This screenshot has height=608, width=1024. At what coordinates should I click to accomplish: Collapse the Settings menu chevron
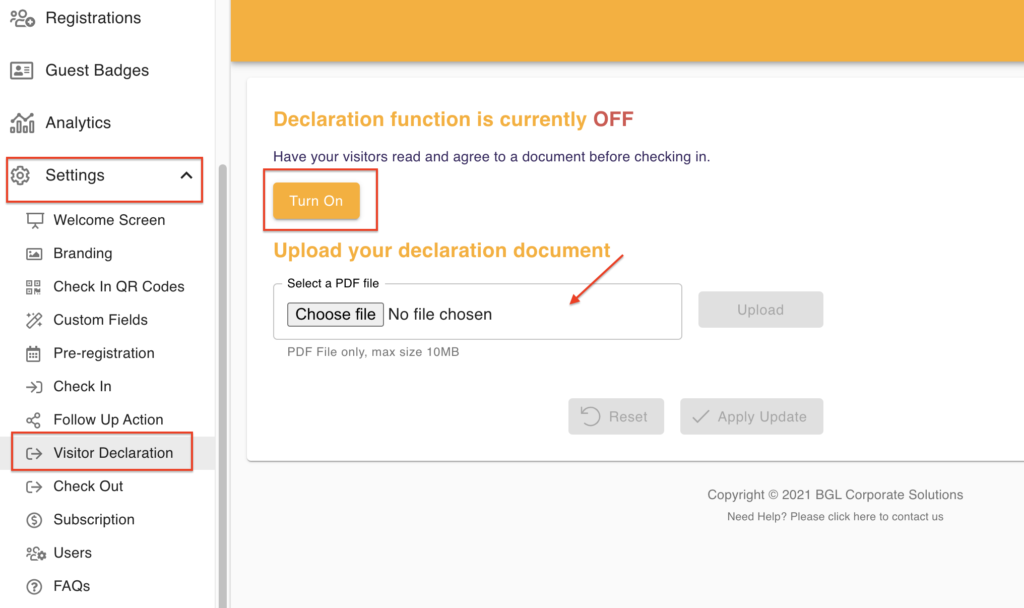point(186,176)
